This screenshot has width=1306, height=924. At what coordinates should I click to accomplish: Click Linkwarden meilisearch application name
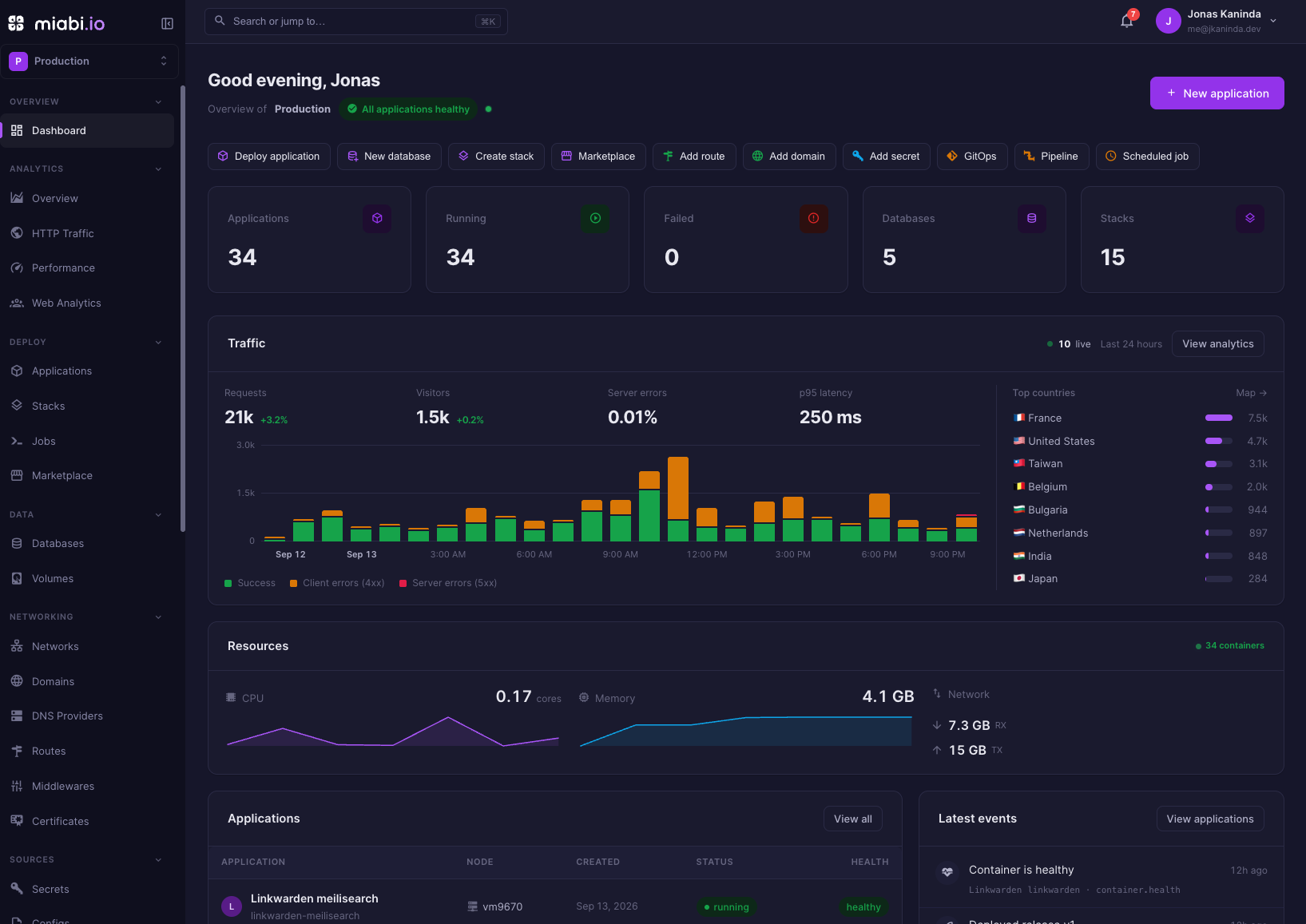click(315, 898)
